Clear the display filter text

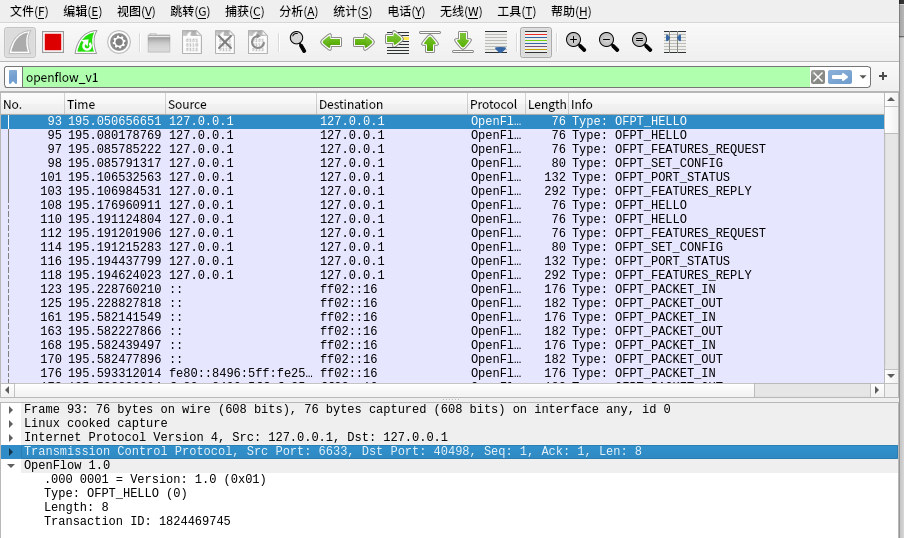pos(818,77)
